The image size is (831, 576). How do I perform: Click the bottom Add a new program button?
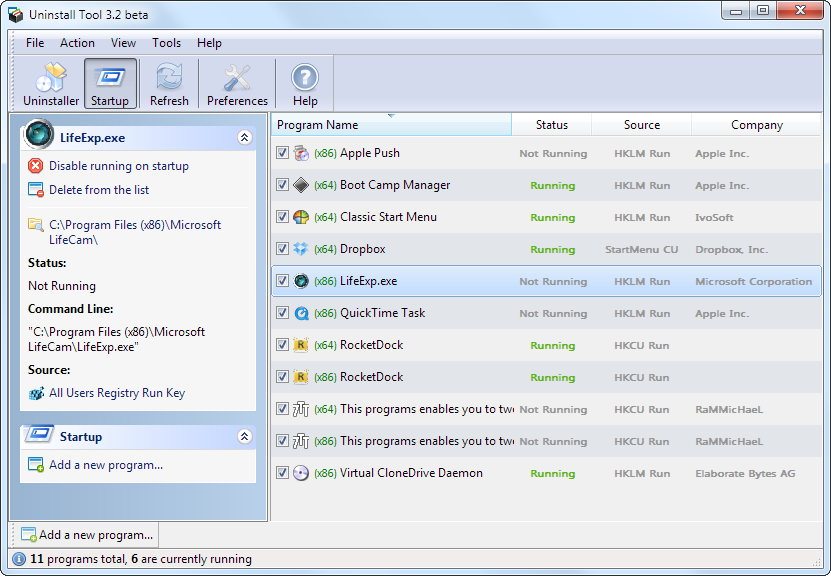tap(87, 535)
